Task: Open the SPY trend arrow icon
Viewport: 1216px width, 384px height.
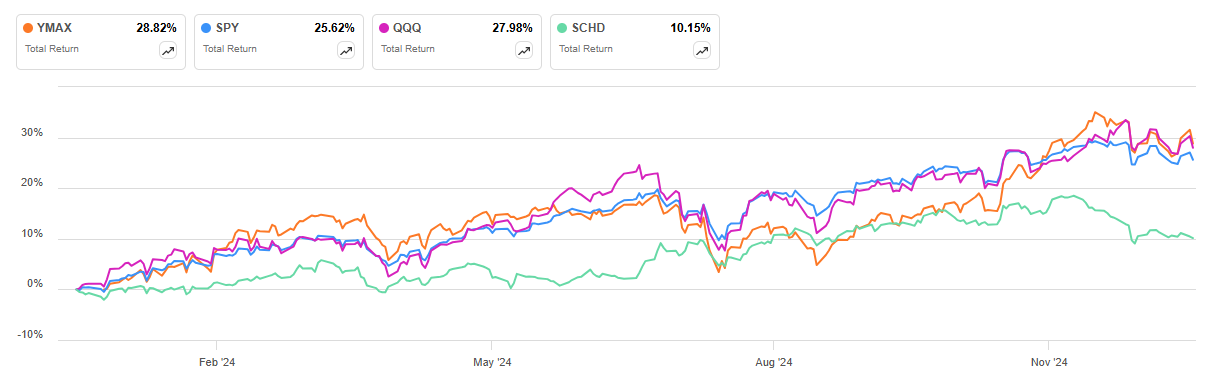Action: coord(346,51)
